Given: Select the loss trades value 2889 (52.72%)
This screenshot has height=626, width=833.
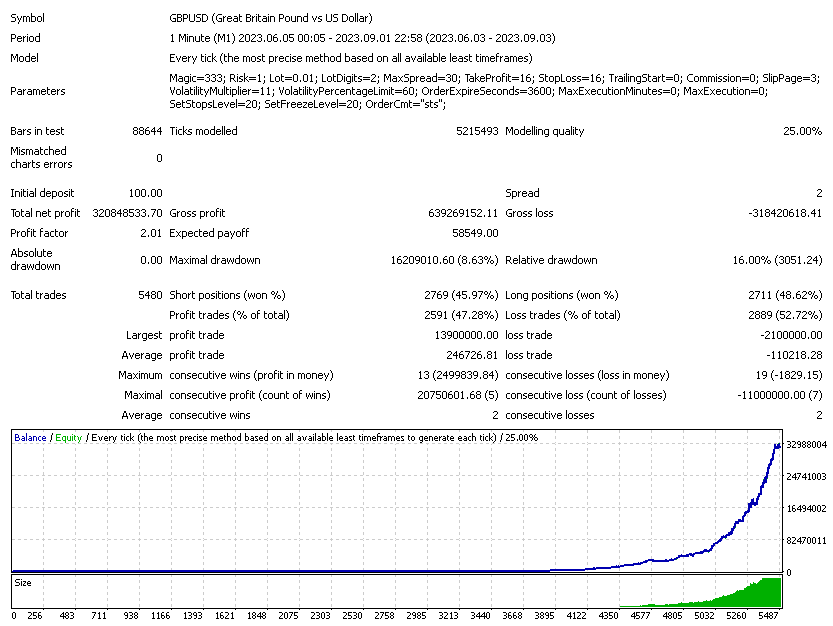Looking at the screenshot, I should click(785, 315).
